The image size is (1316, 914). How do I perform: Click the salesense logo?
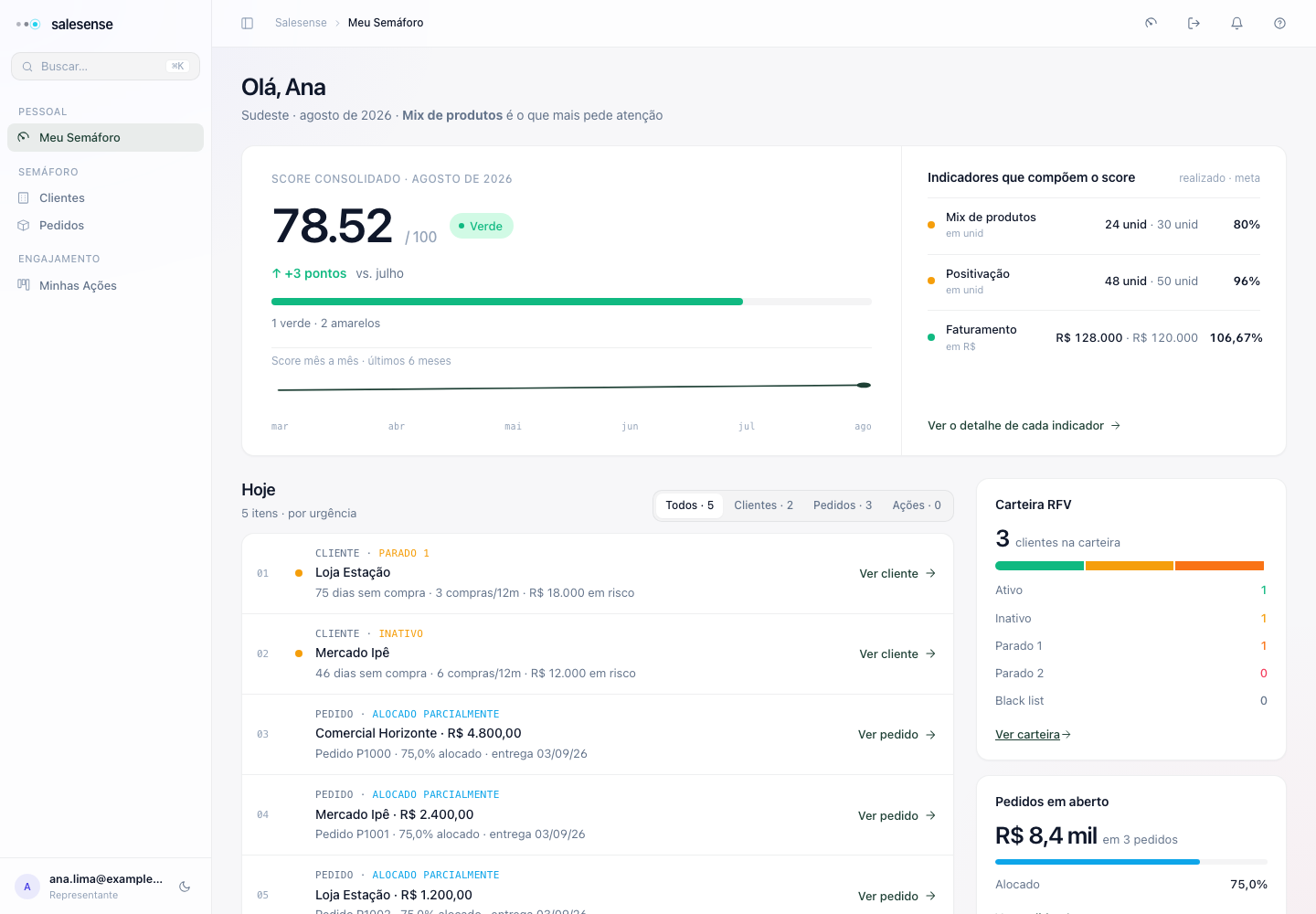[x=65, y=25]
